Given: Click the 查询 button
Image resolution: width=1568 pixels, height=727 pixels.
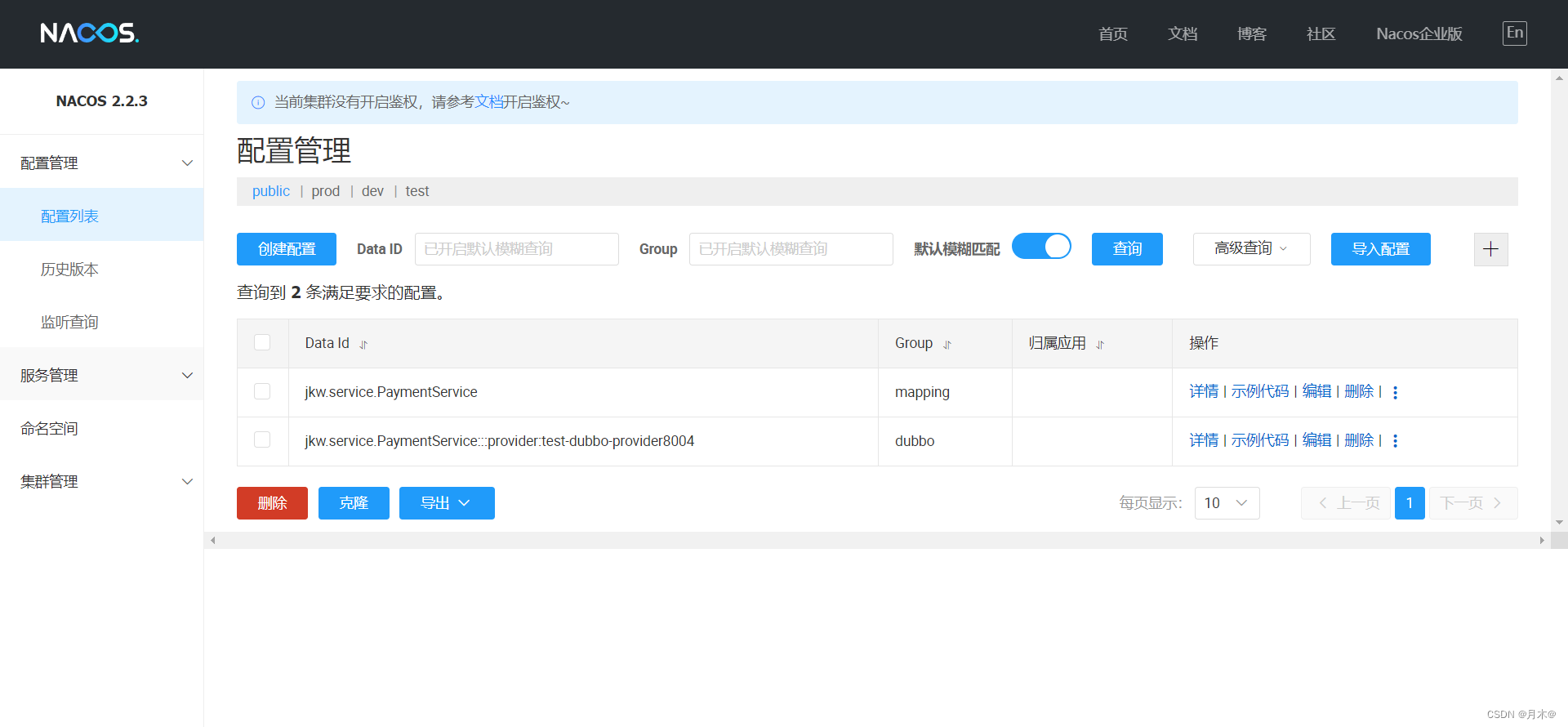Looking at the screenshot, I should pos(1127,249).
